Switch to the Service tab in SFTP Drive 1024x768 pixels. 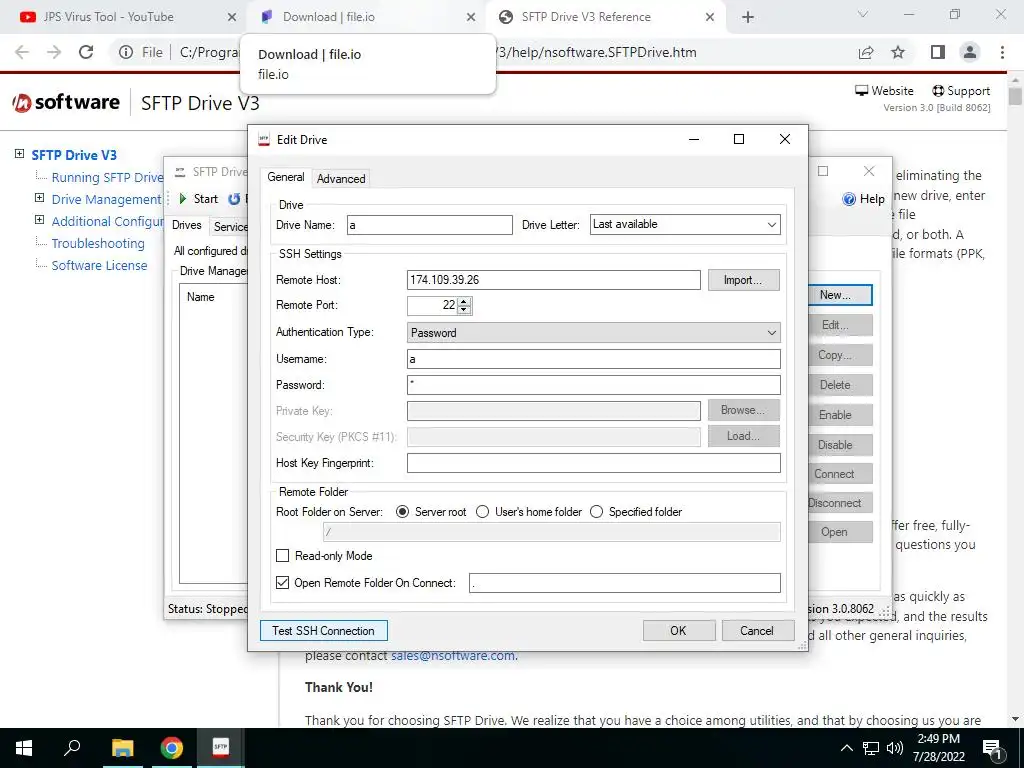click(x=230, y=227)
